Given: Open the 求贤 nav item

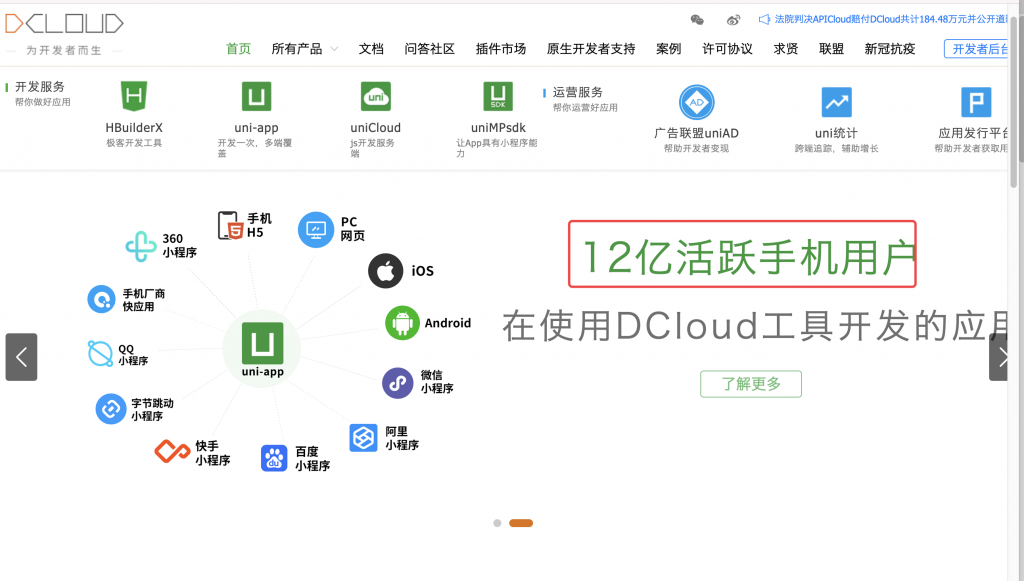Looking at the screenshot, I should (786, 49).
